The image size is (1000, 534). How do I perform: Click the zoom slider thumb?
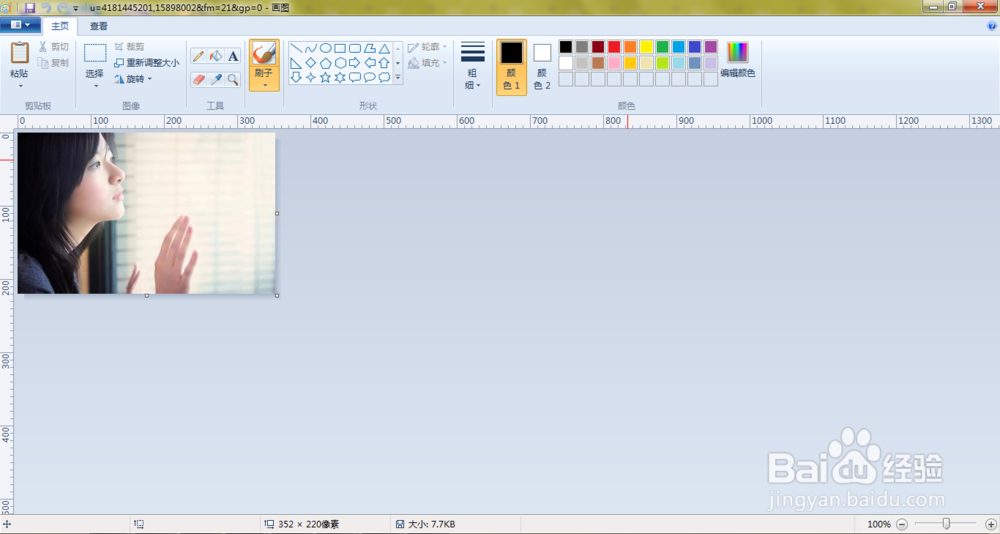946,524
